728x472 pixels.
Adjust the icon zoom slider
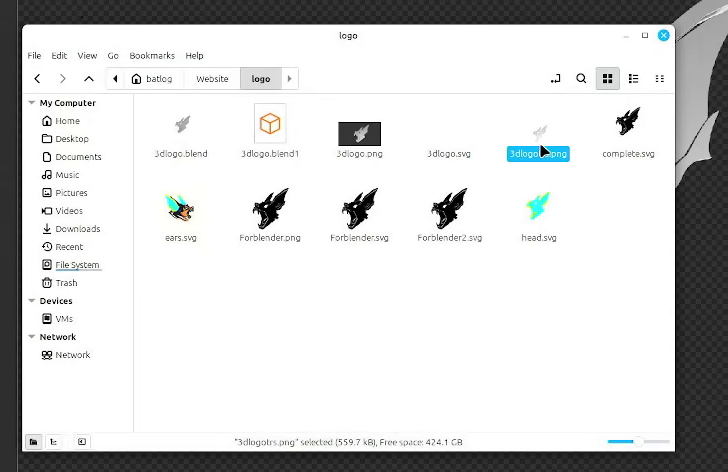pyautogui.click(x=638, y=441)
